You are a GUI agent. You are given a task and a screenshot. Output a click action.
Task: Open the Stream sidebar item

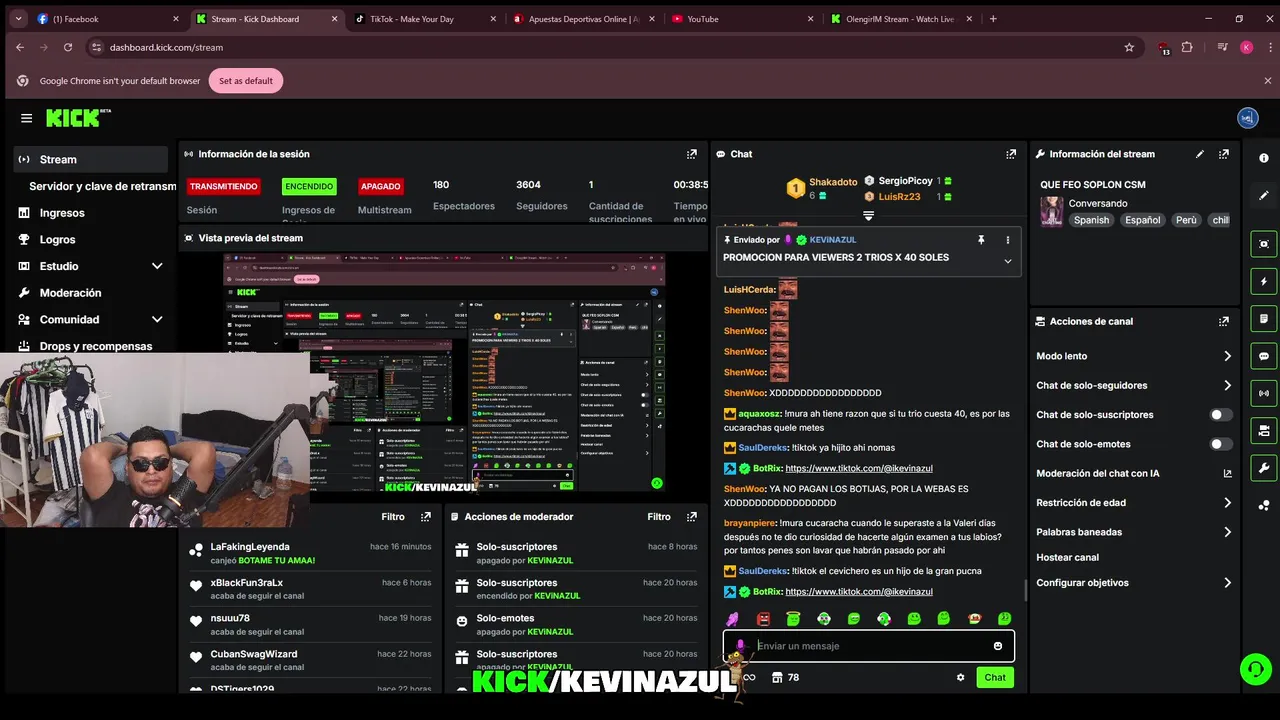tap(90, 159)
